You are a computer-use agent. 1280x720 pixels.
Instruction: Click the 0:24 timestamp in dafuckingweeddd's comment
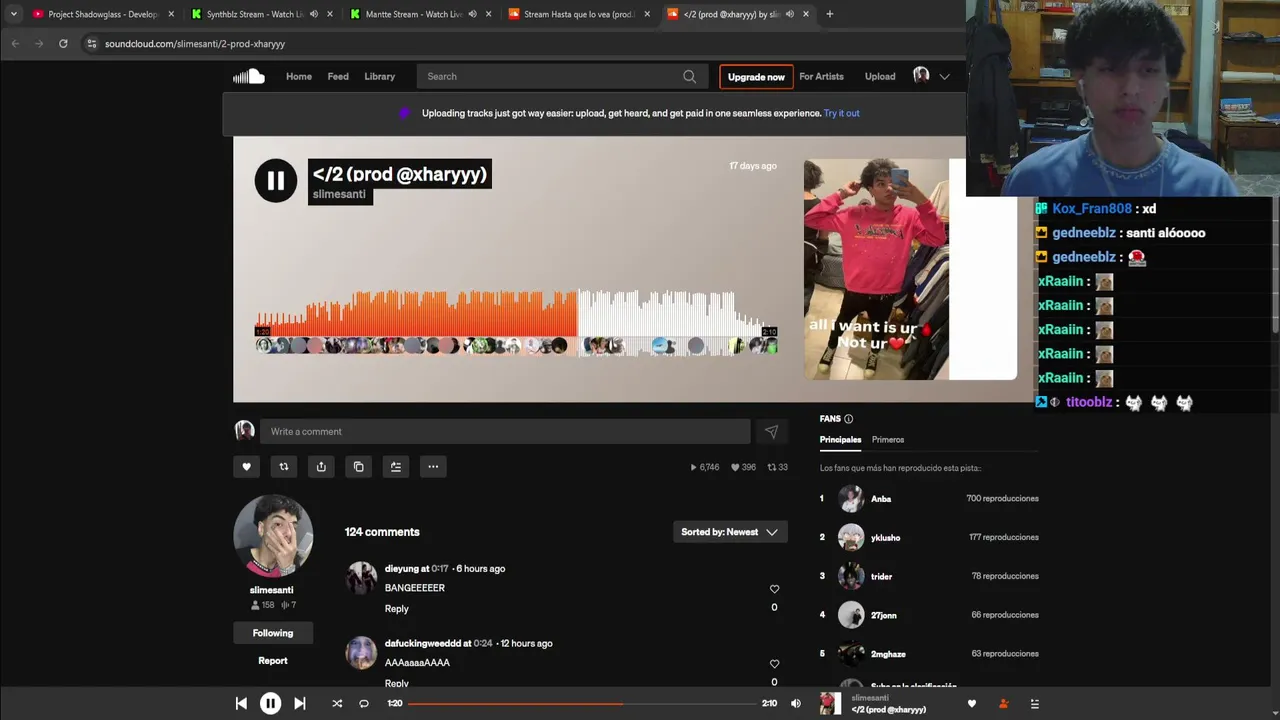click(483, 644)
